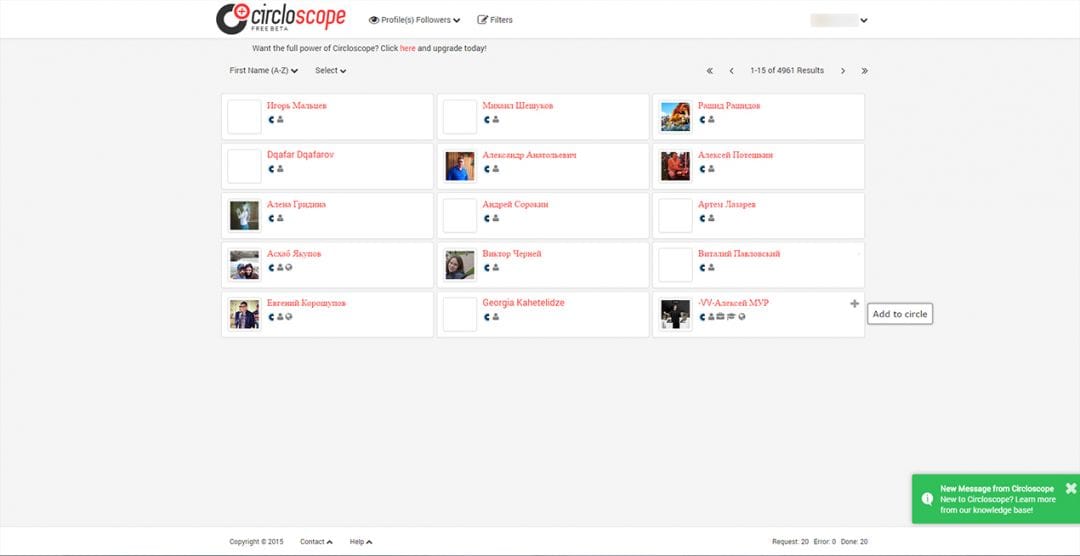Image resolution: width=1080 pixels, height=556 pixels.
Task: Expand the Contact footer menu
Action: 316,542
